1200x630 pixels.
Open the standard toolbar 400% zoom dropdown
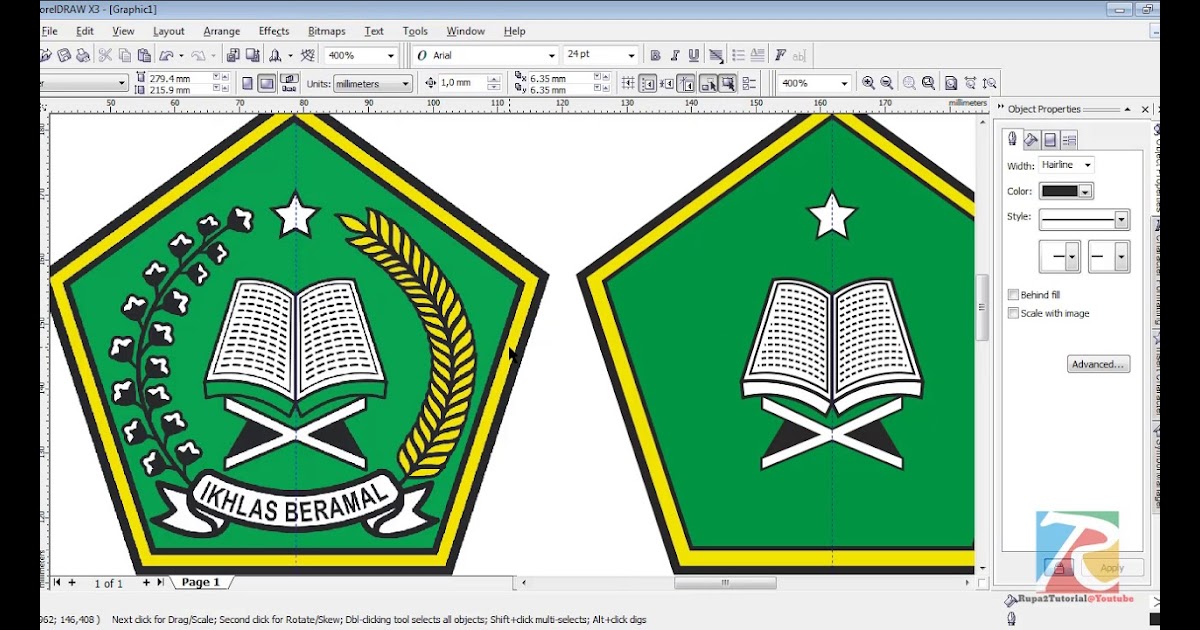tap(389, 56)
